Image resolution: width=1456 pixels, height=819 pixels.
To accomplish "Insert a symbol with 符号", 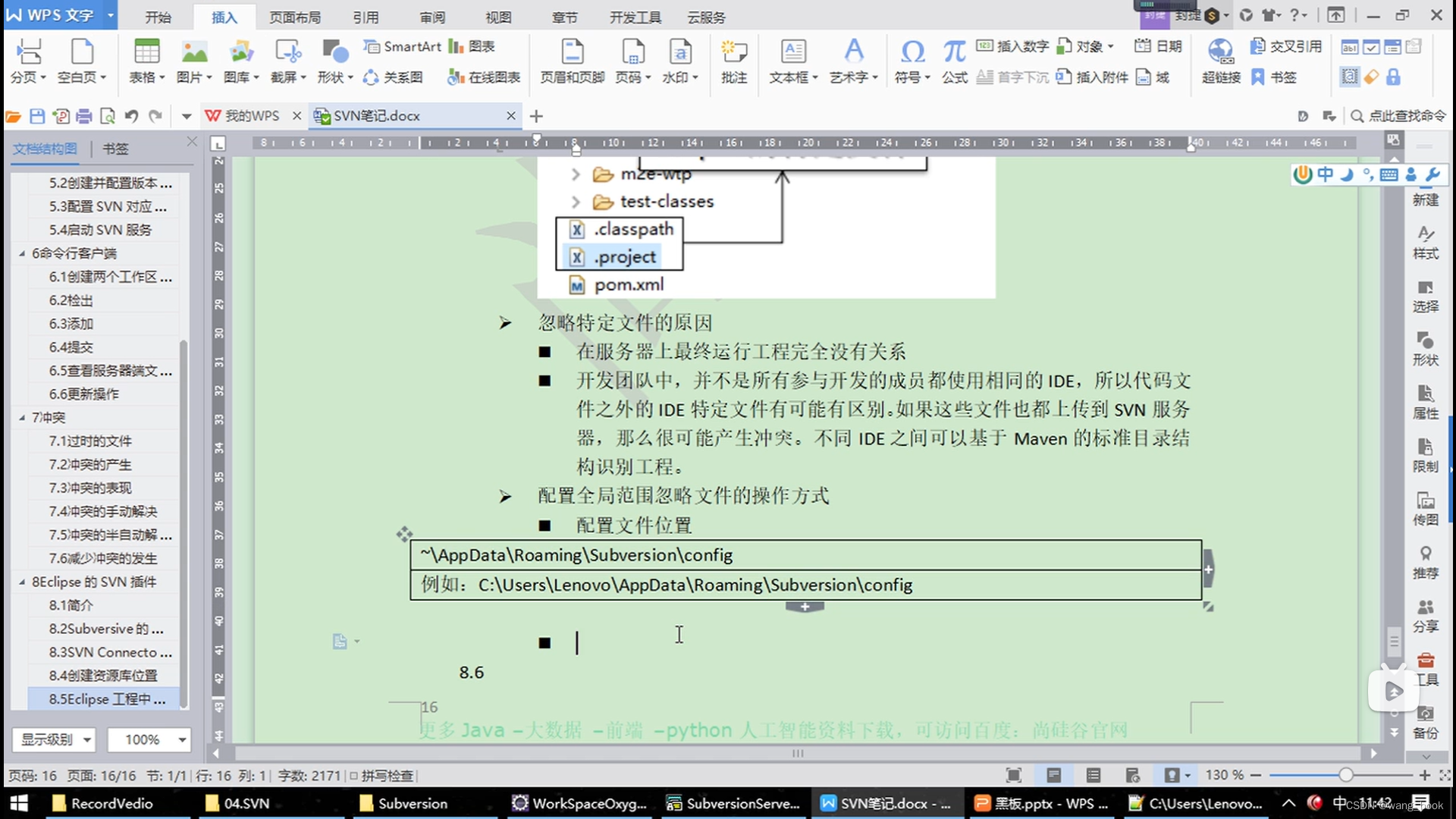I will [912, 61].
